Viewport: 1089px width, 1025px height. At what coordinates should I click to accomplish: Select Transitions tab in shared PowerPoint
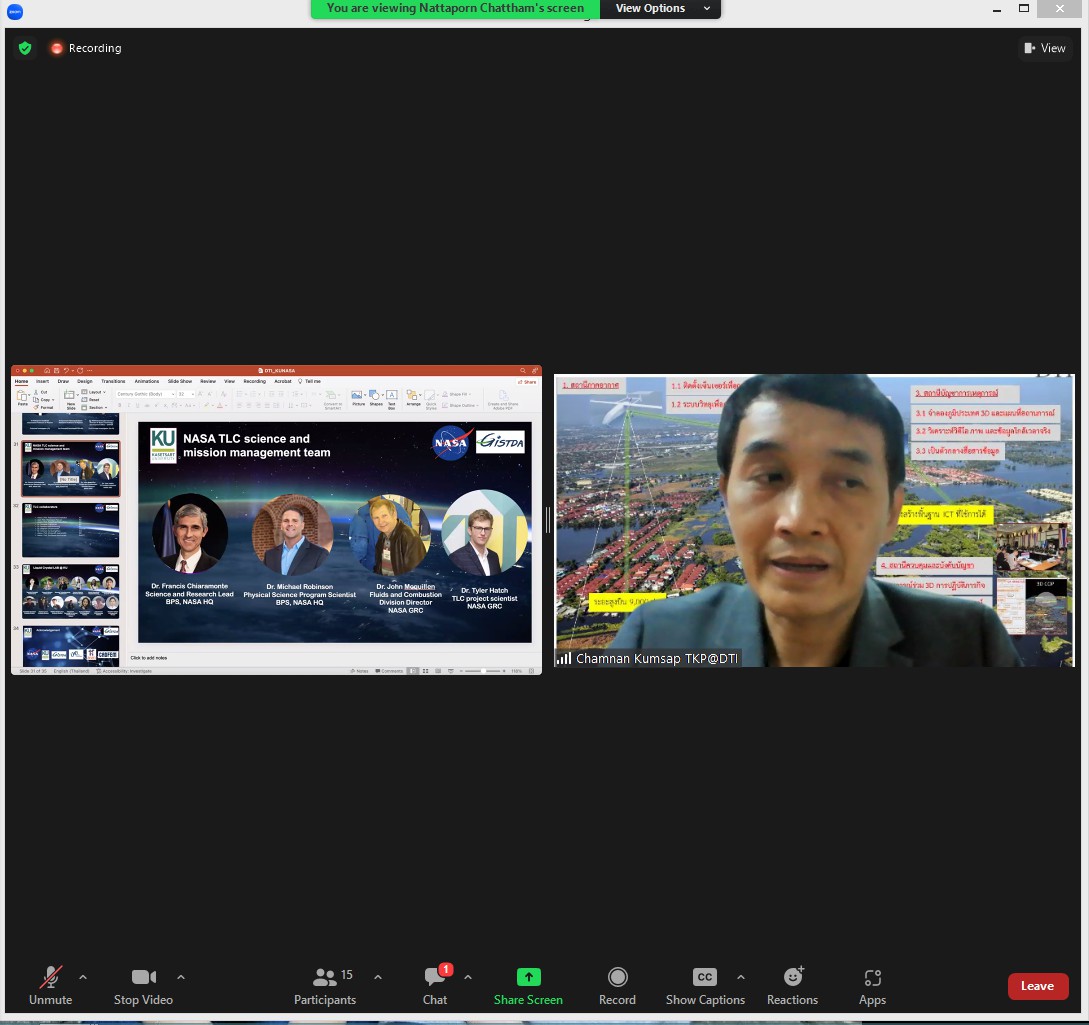pyautogui.click(x=113, y=381)
